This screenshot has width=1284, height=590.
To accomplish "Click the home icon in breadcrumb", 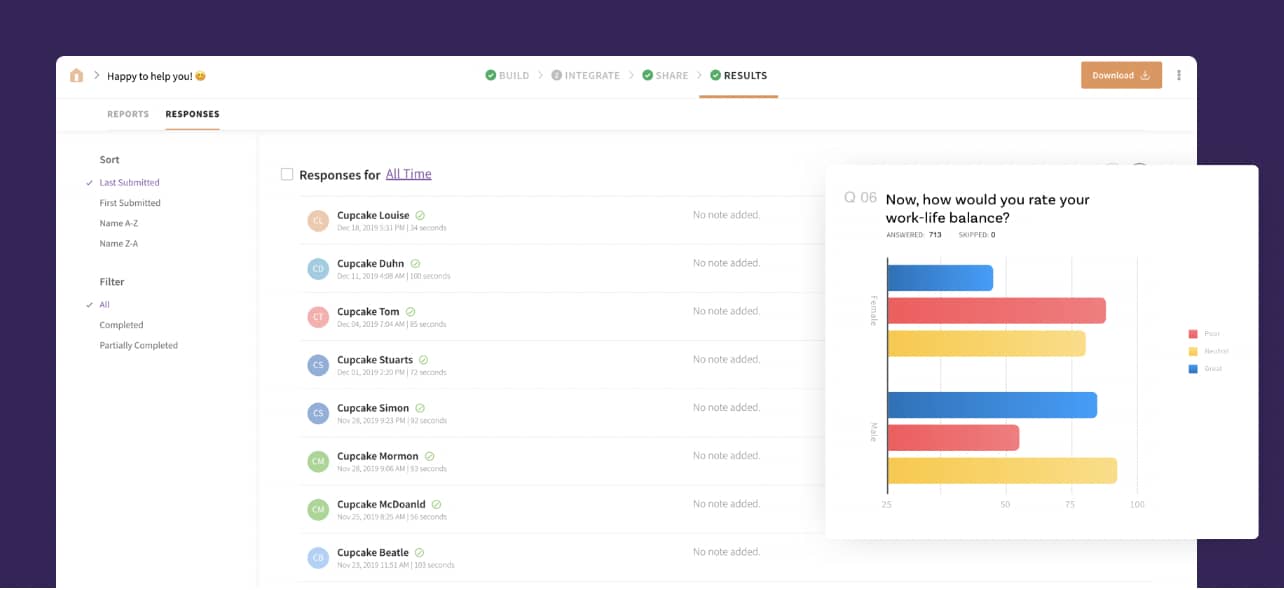I will [77, 76].
